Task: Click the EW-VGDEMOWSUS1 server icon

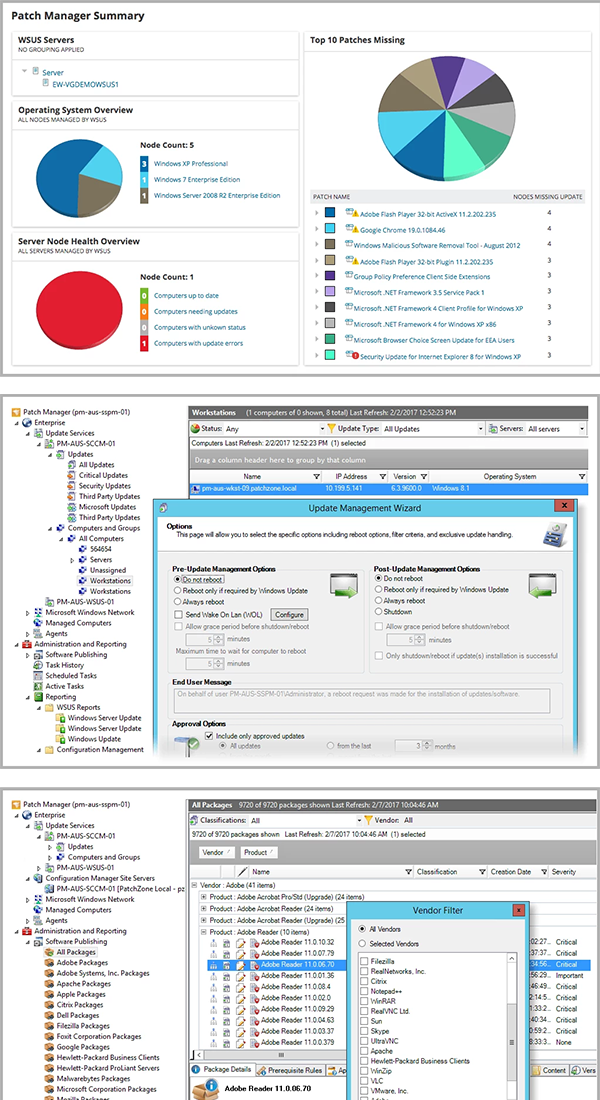Action: pyautogui.click(x=46, y=83)
